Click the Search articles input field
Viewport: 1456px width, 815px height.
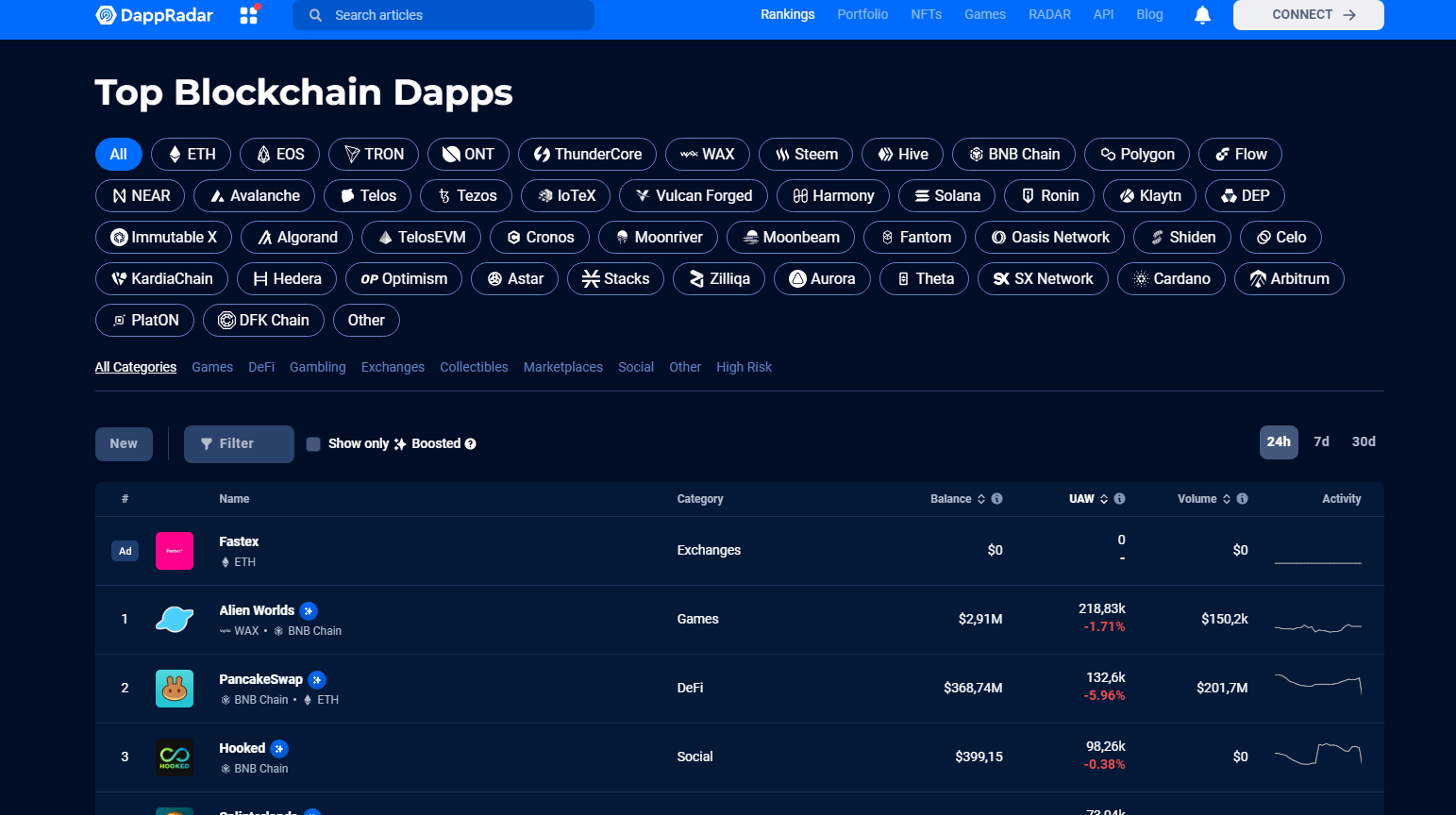(x=443, y=15)
